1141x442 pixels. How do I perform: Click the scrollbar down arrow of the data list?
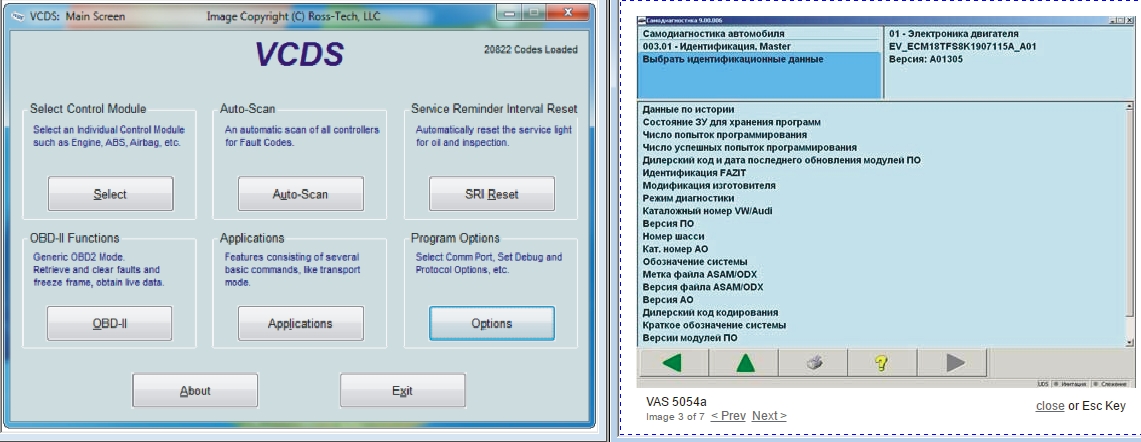point(1127,339)
